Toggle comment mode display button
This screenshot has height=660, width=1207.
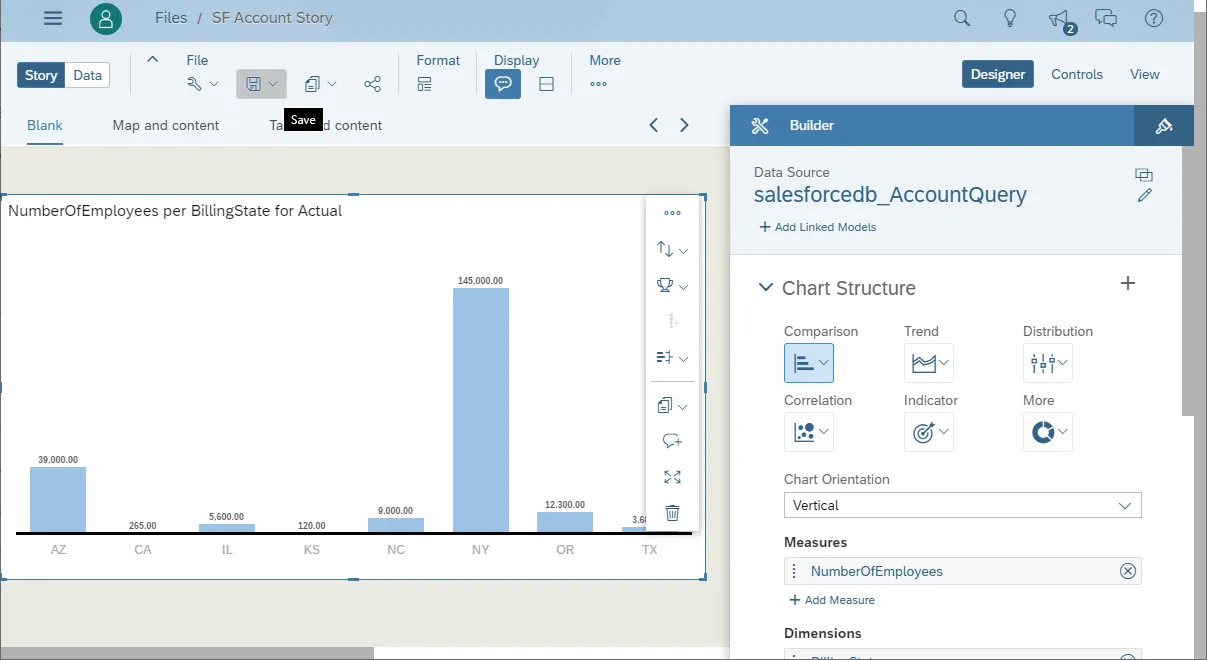(x=503, y=84)
